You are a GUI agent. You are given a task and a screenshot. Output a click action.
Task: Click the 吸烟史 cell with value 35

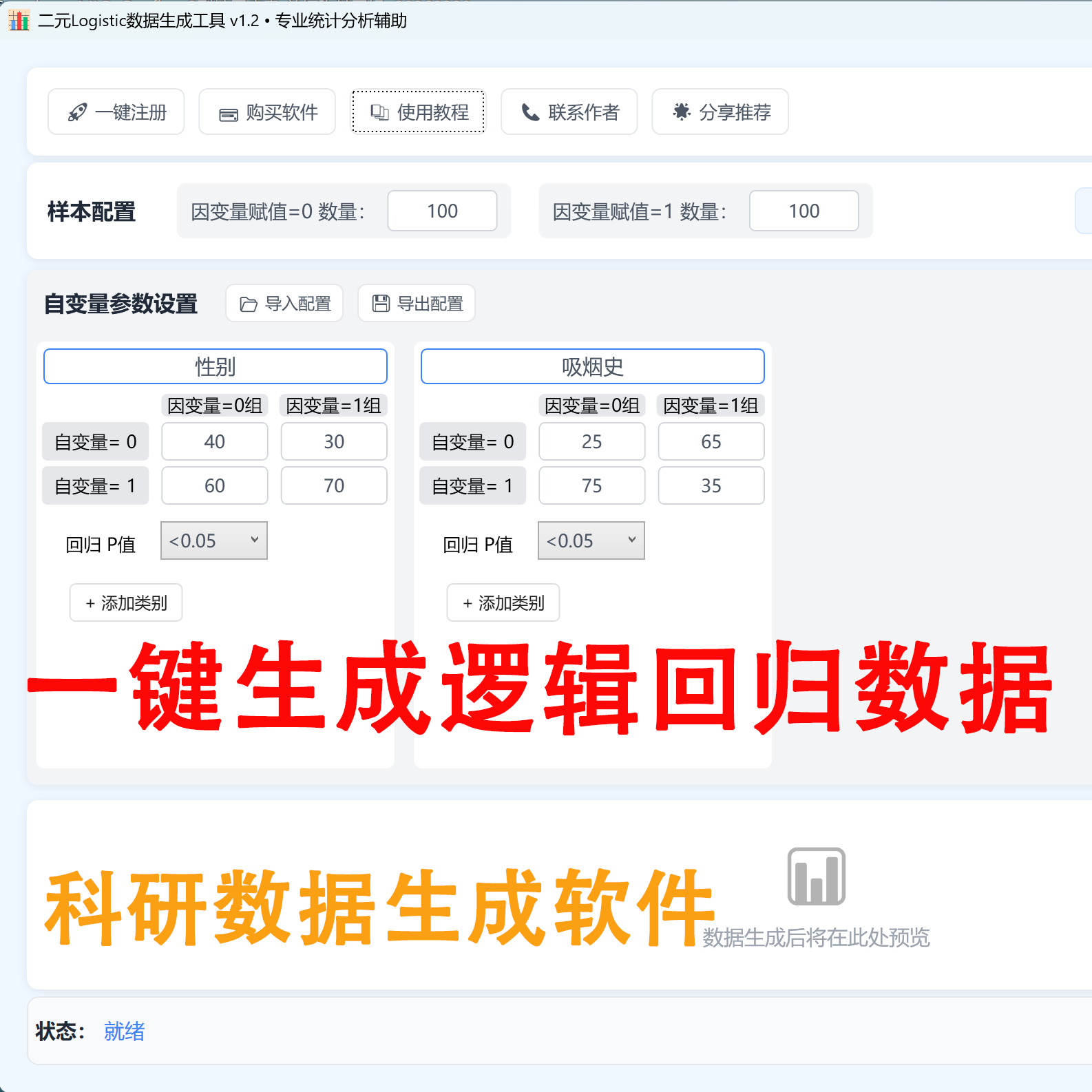pos(711,485)
